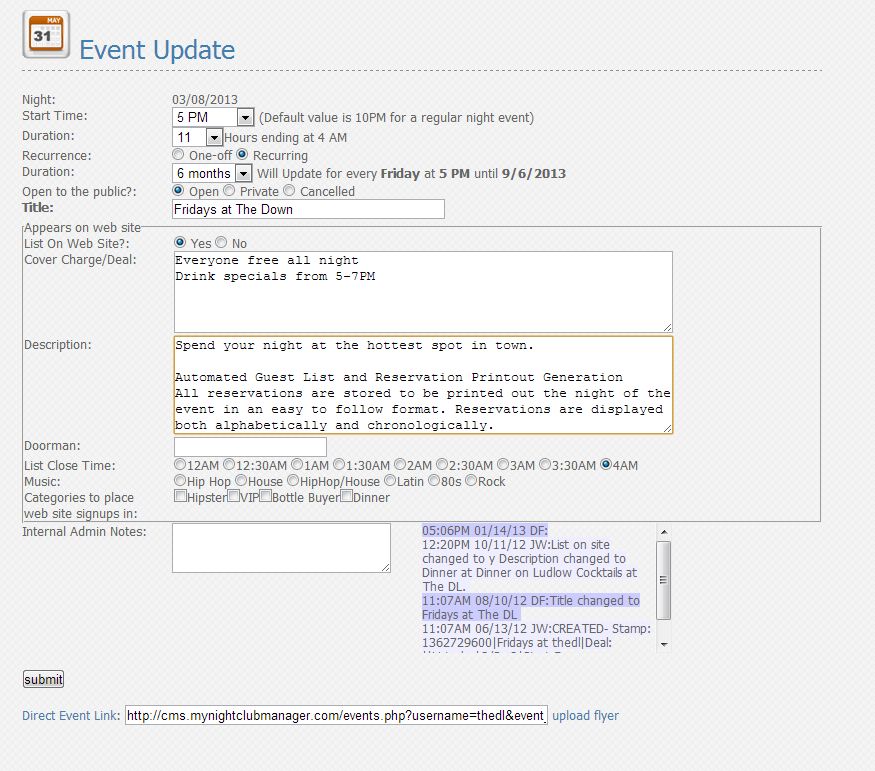875x771 pixels.
Task: Click the submit button
Action: pos(44,679)
